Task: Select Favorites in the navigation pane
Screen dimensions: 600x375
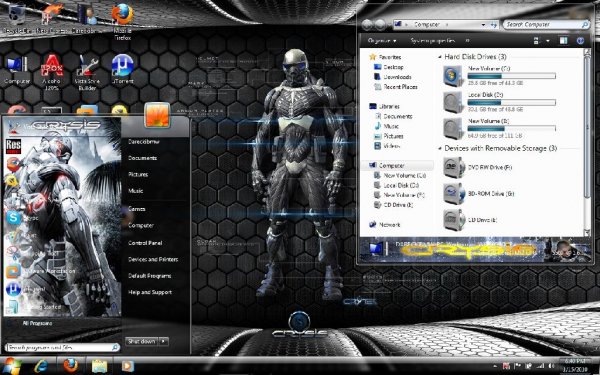Action: coord(385,57)
